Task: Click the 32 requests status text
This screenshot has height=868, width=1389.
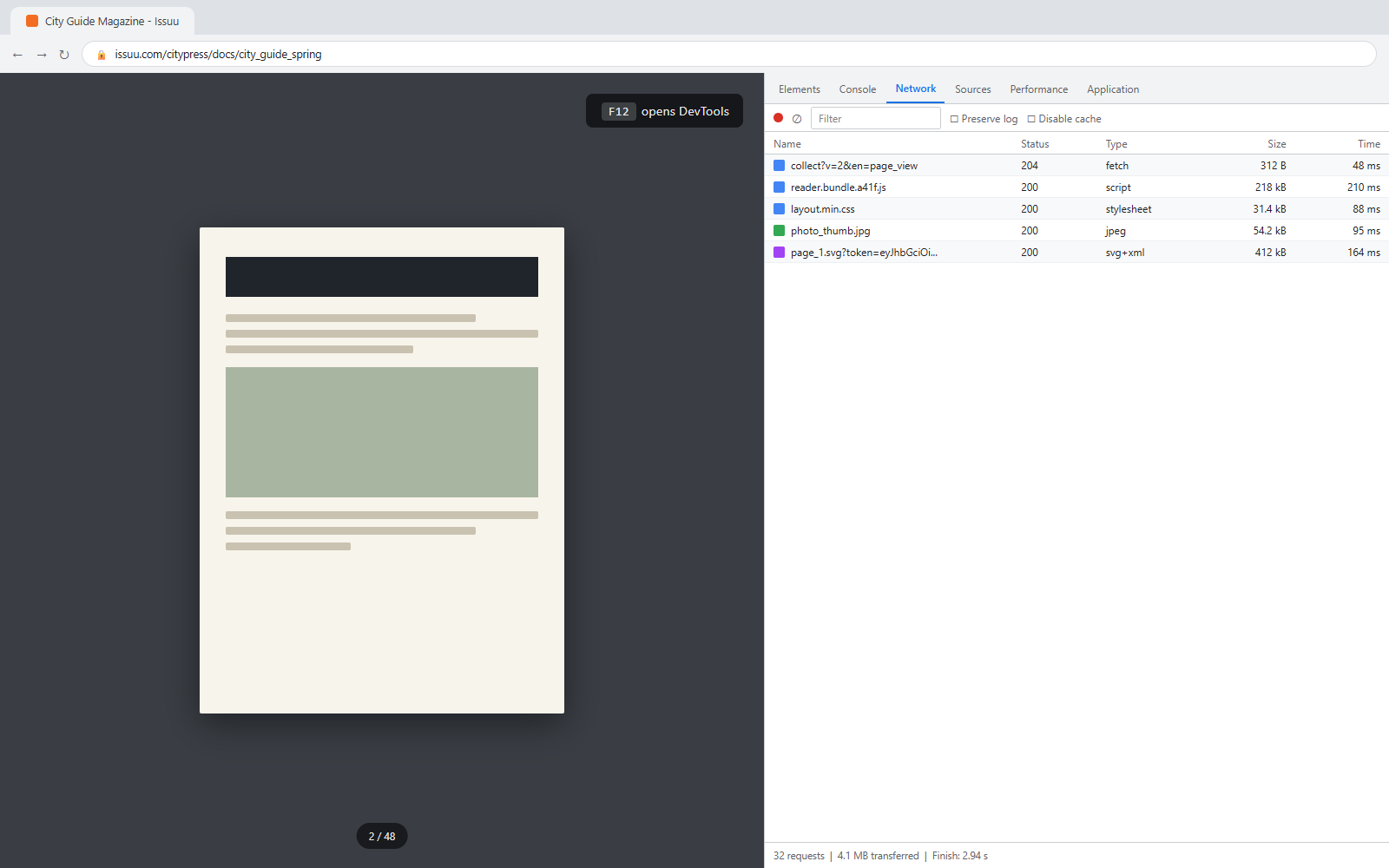Action: click(799, 856)
